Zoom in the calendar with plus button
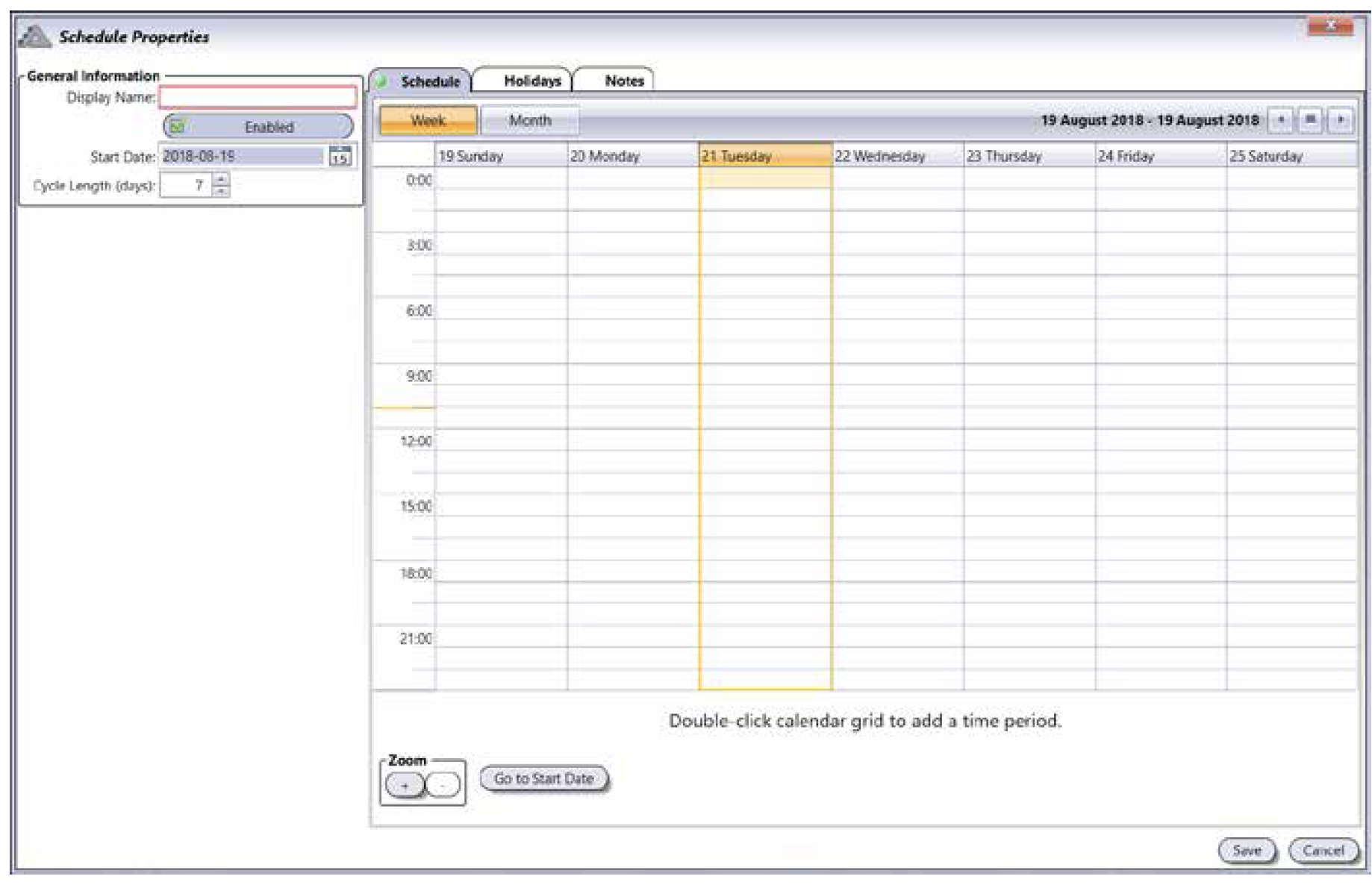 click(x=405, y=785)
